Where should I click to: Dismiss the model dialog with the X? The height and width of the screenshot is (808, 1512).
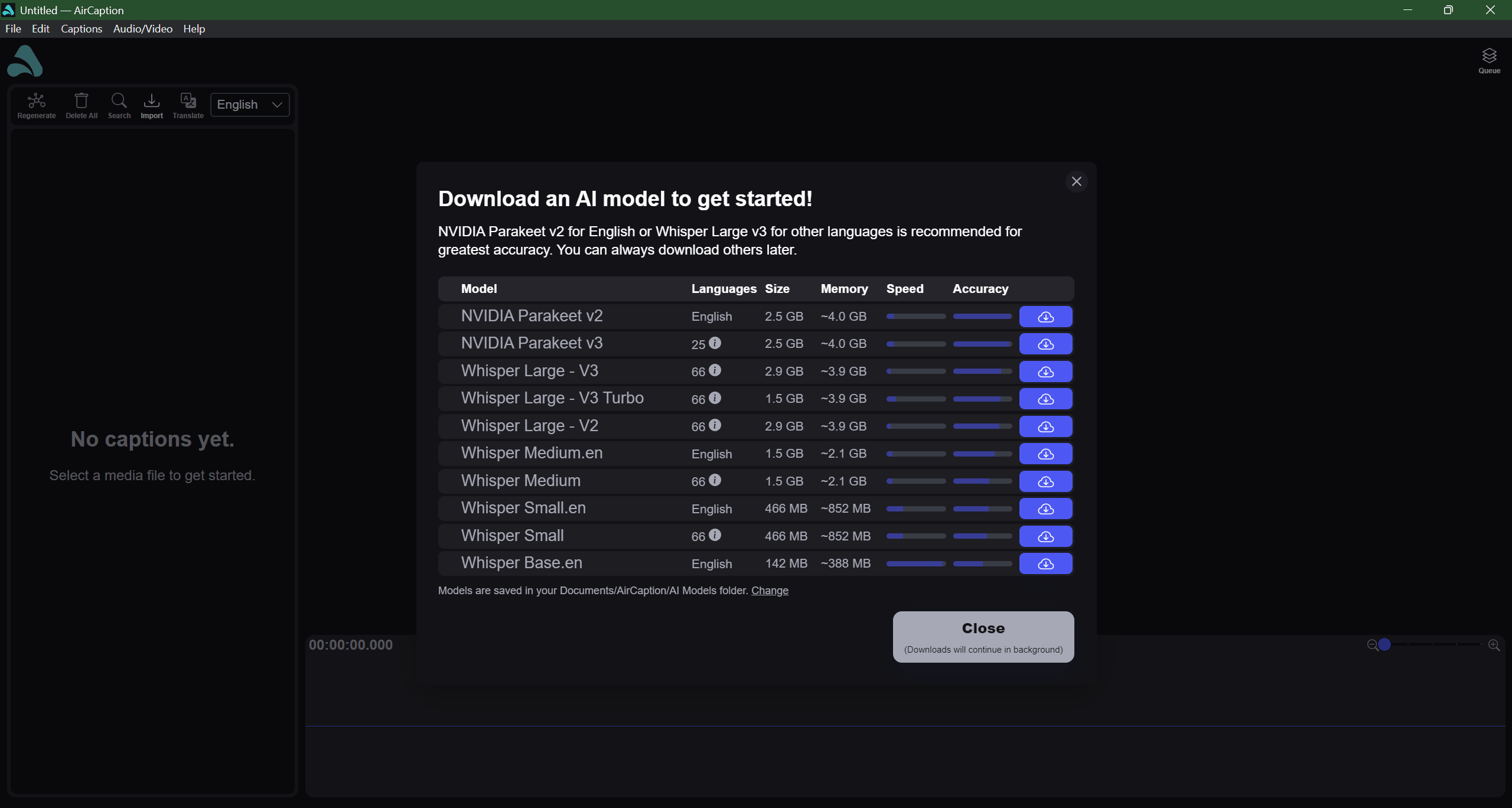click(1076, 181)
